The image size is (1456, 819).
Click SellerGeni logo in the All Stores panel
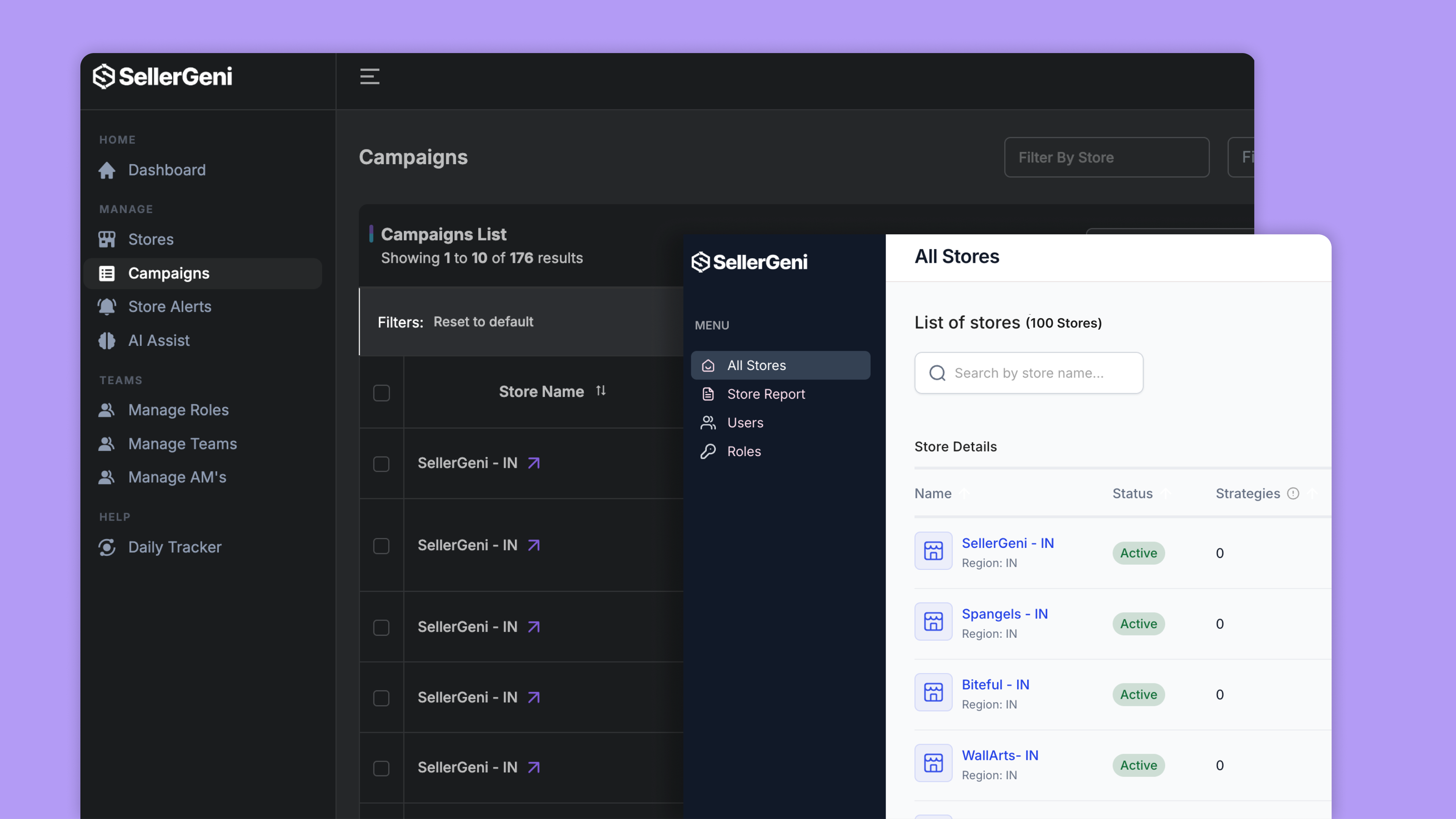pos(750,262)
